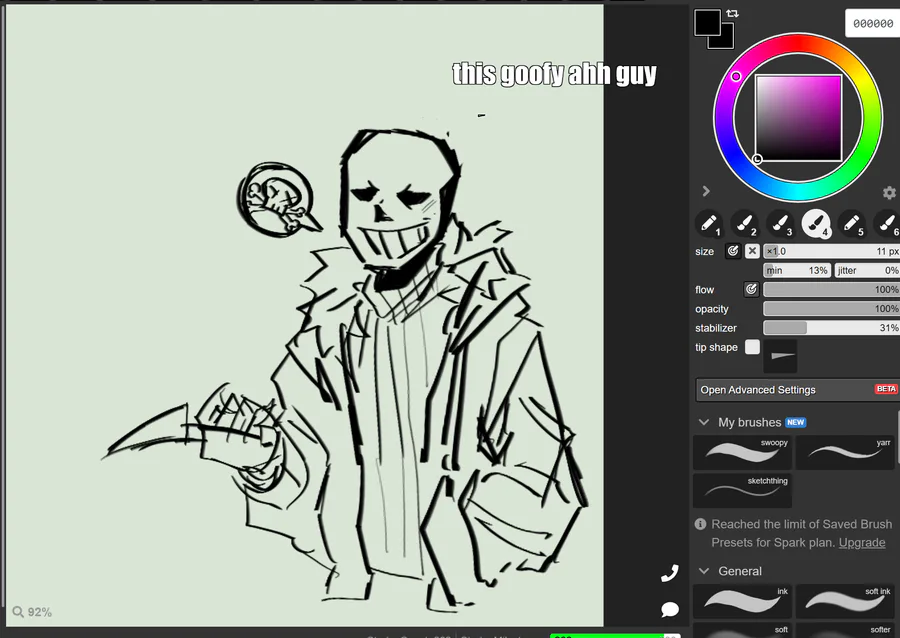900x638 pixels.
Task: Collapse the My brushes section
Action: 704,422
